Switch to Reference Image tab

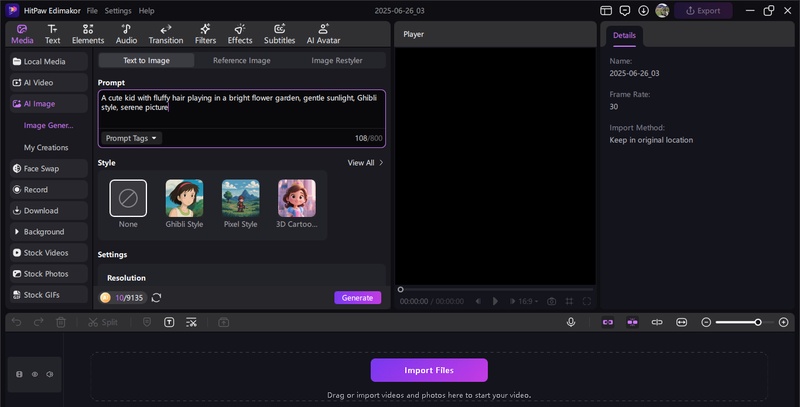pyautogui.click(x=242, y=60)
